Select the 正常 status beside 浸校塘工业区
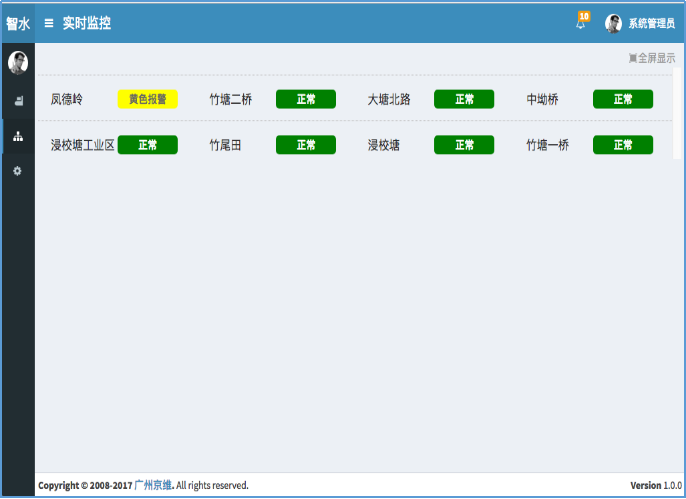Screen dimensions: 686x499 tap(147, 145)
